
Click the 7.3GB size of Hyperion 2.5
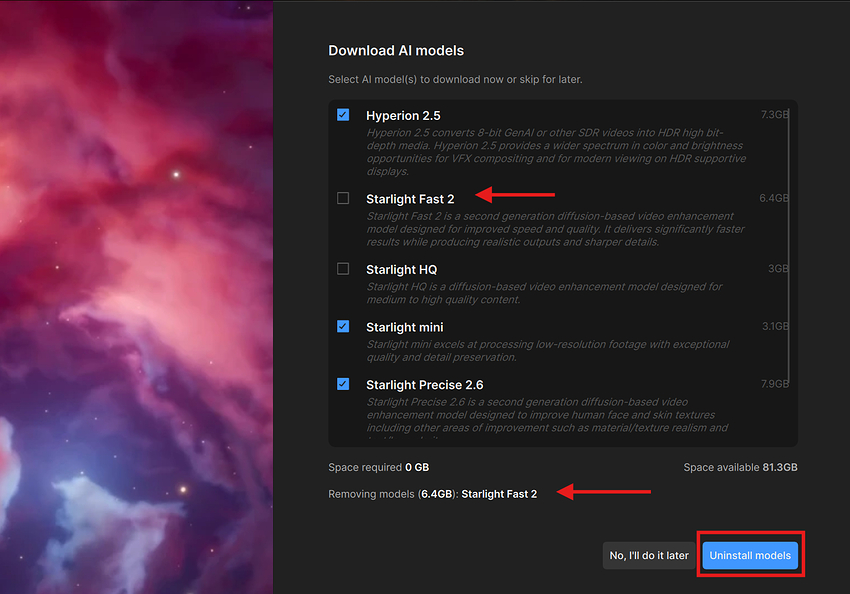point(775,114)
